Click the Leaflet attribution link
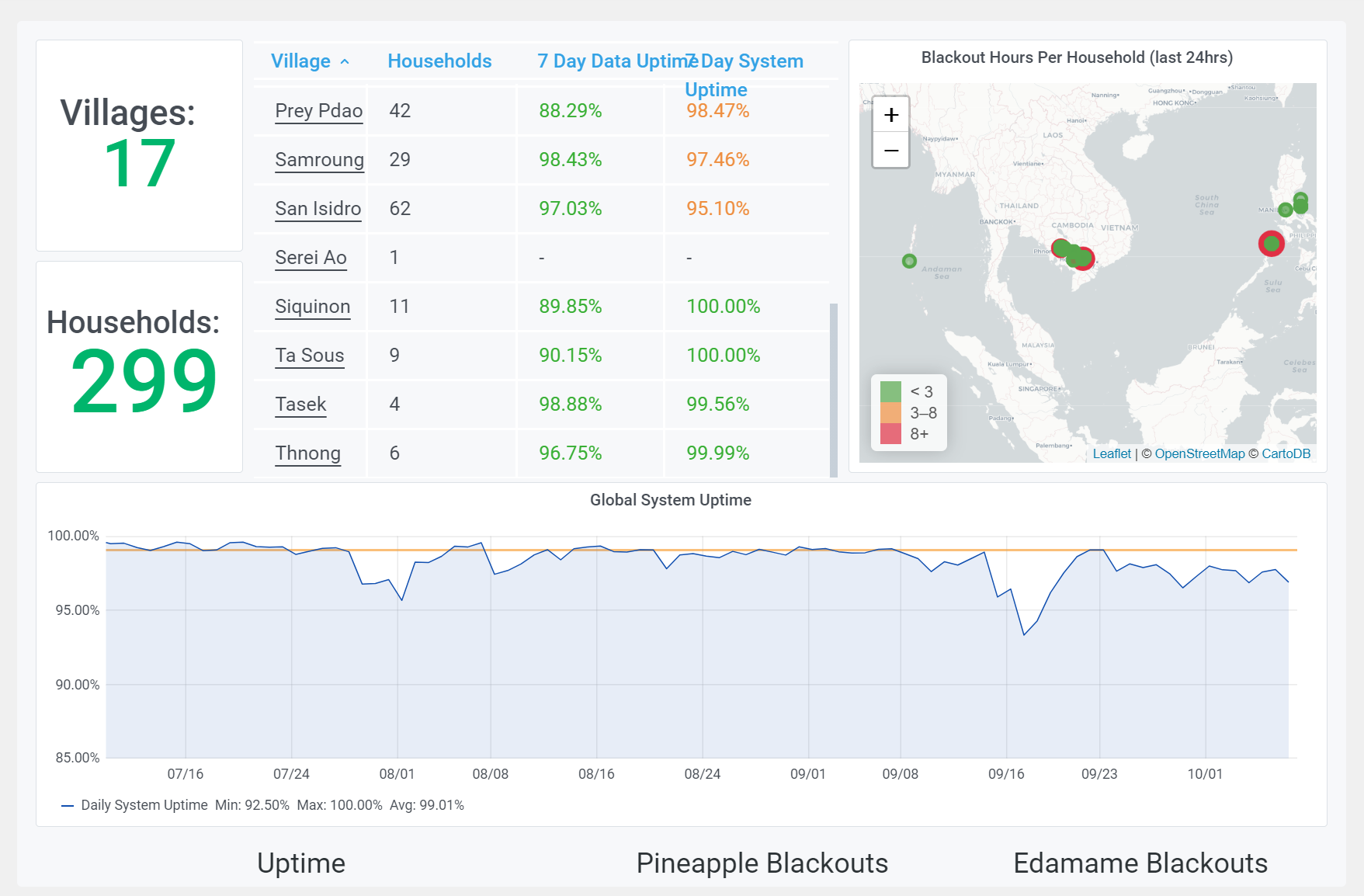 (1112, 453)
